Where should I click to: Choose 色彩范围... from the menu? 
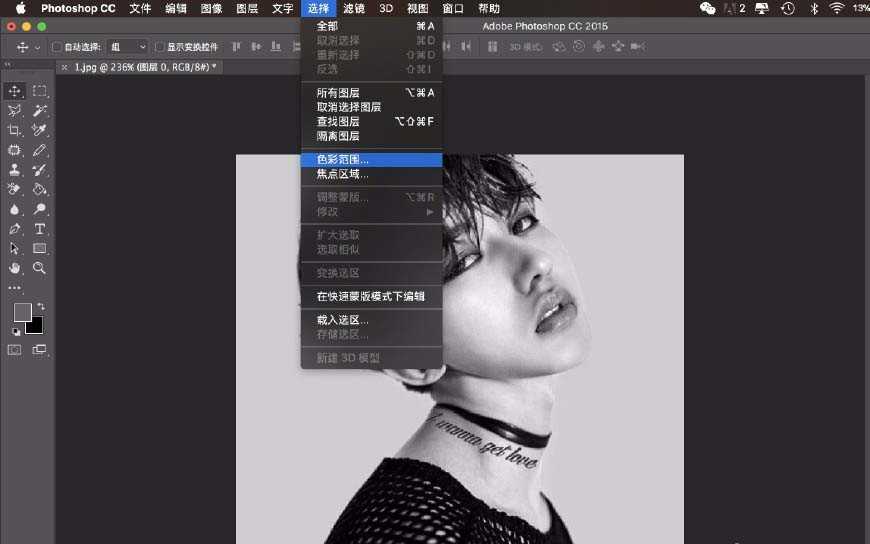tap(343, 159)
